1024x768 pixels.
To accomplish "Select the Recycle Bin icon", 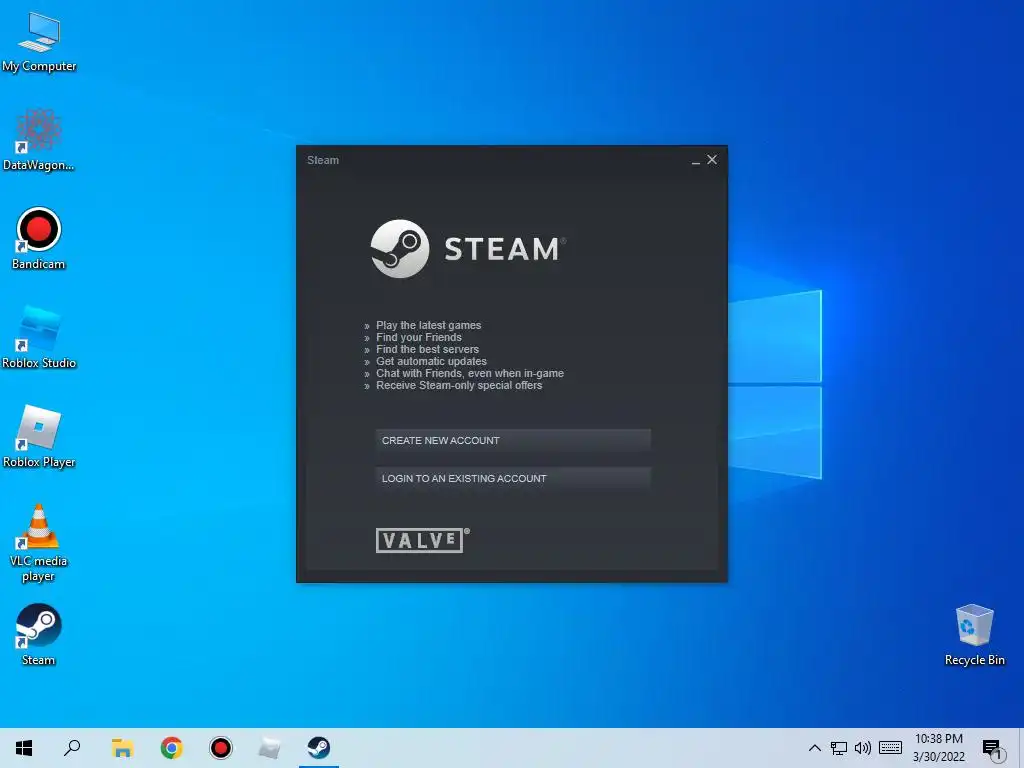I will click(x=974, y=635).
